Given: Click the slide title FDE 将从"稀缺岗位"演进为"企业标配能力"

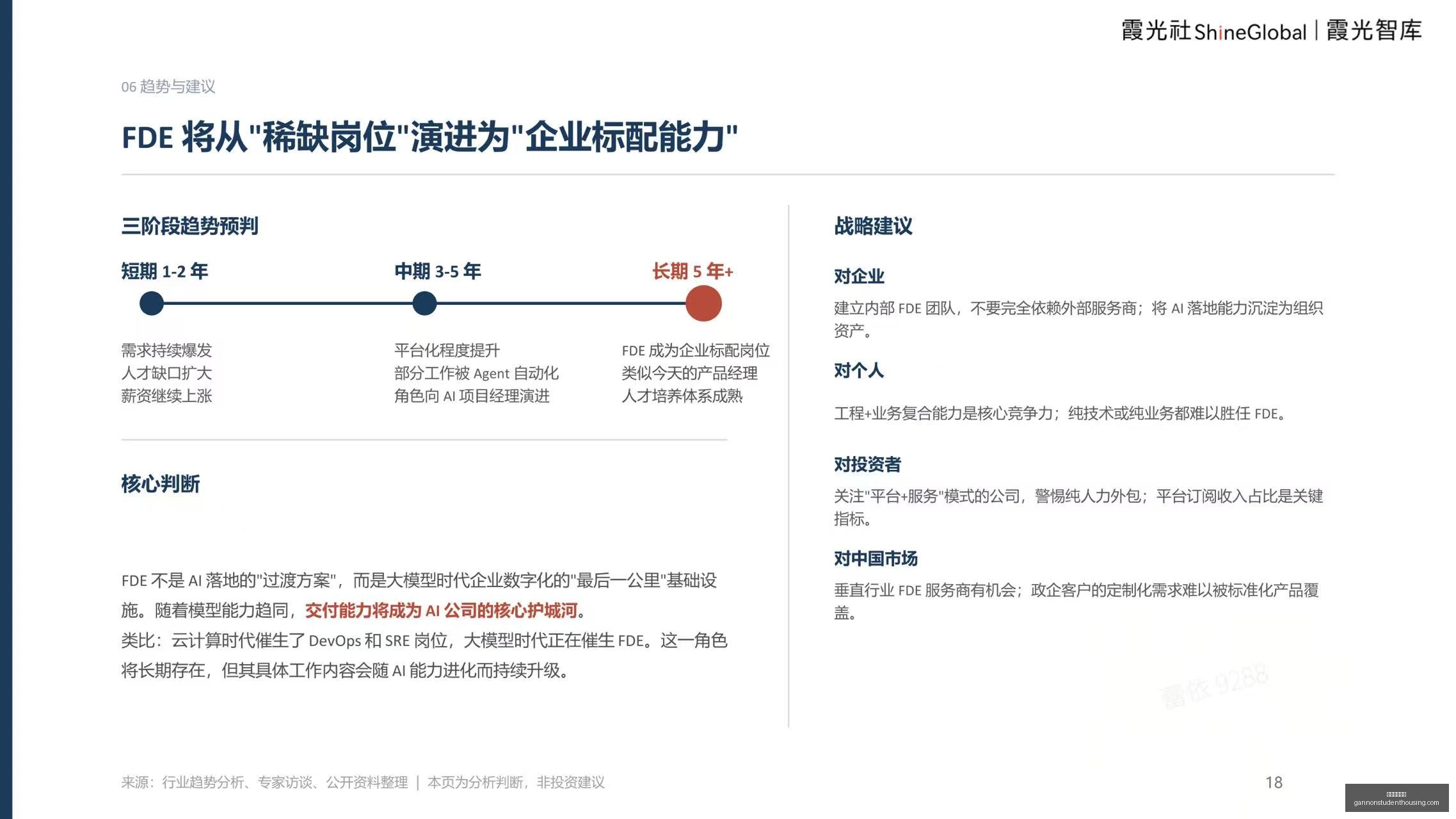Looking at the screenshot, I should tap(429, 137).
